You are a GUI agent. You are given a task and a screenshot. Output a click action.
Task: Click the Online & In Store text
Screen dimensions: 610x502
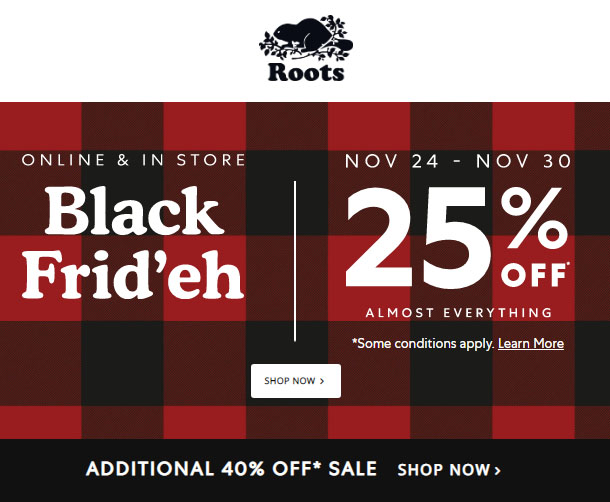(x=133, y=160)
